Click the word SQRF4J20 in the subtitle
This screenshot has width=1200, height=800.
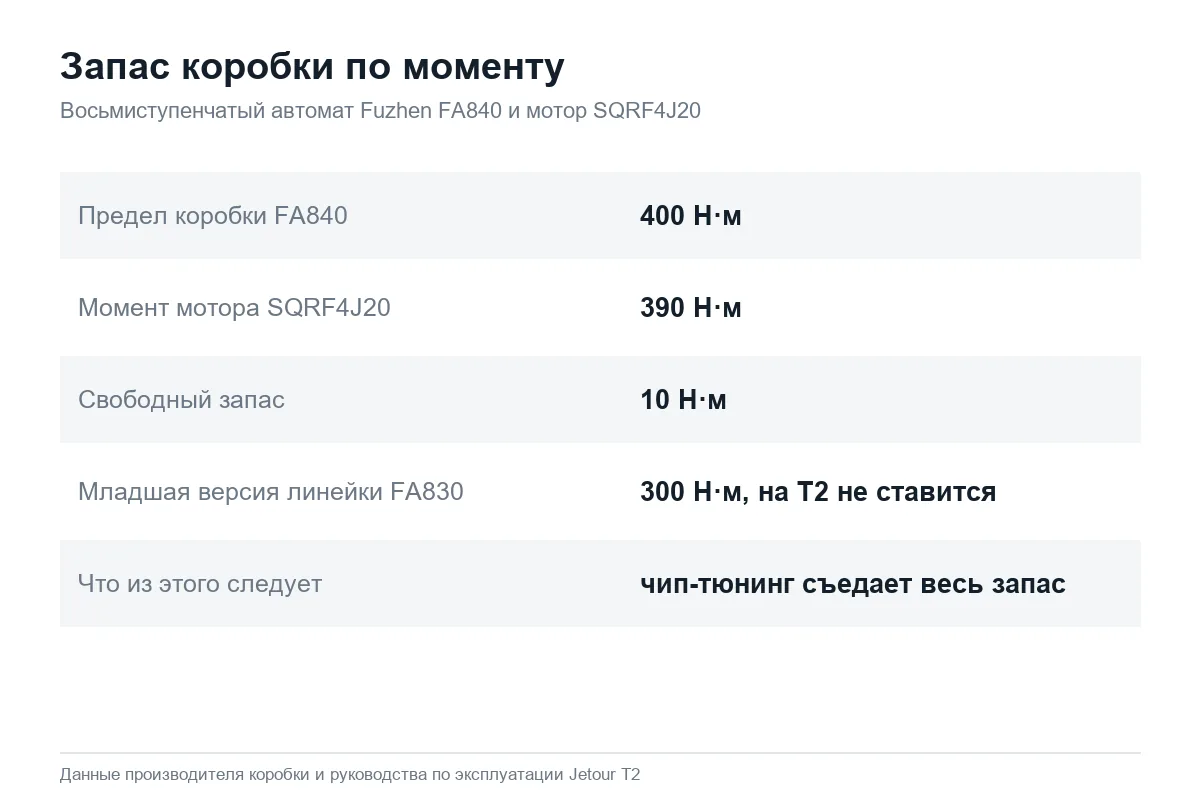tap(647, 111)
